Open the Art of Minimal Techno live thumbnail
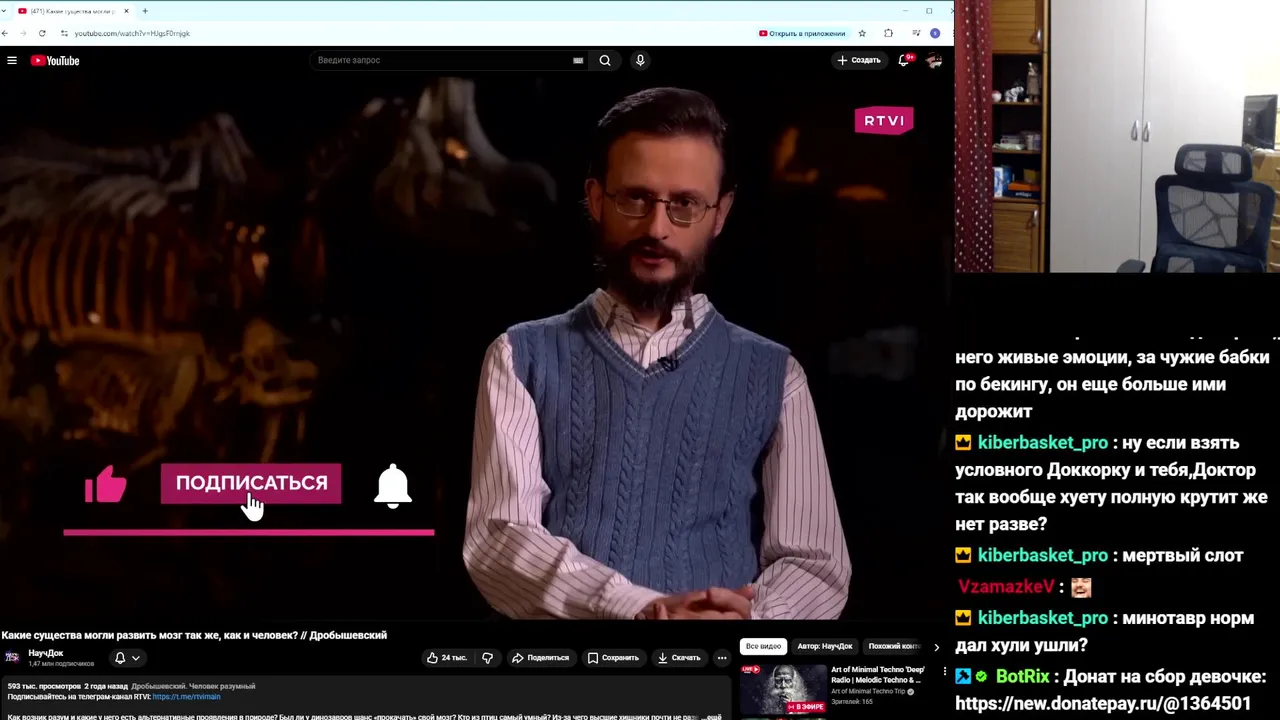The image size is (1280, 720). (783, 690)
